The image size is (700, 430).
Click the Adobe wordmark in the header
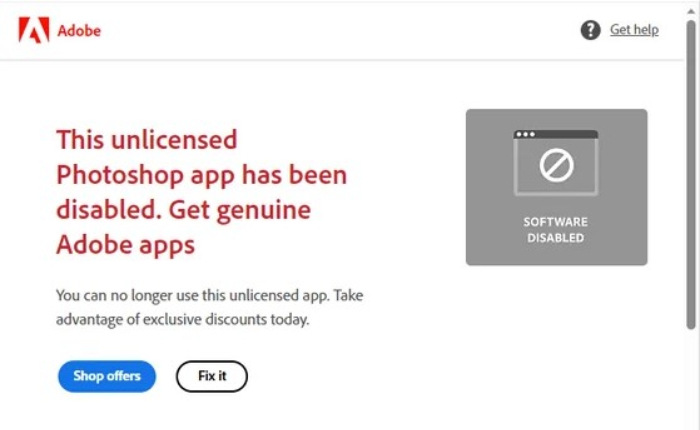(79, 31)
